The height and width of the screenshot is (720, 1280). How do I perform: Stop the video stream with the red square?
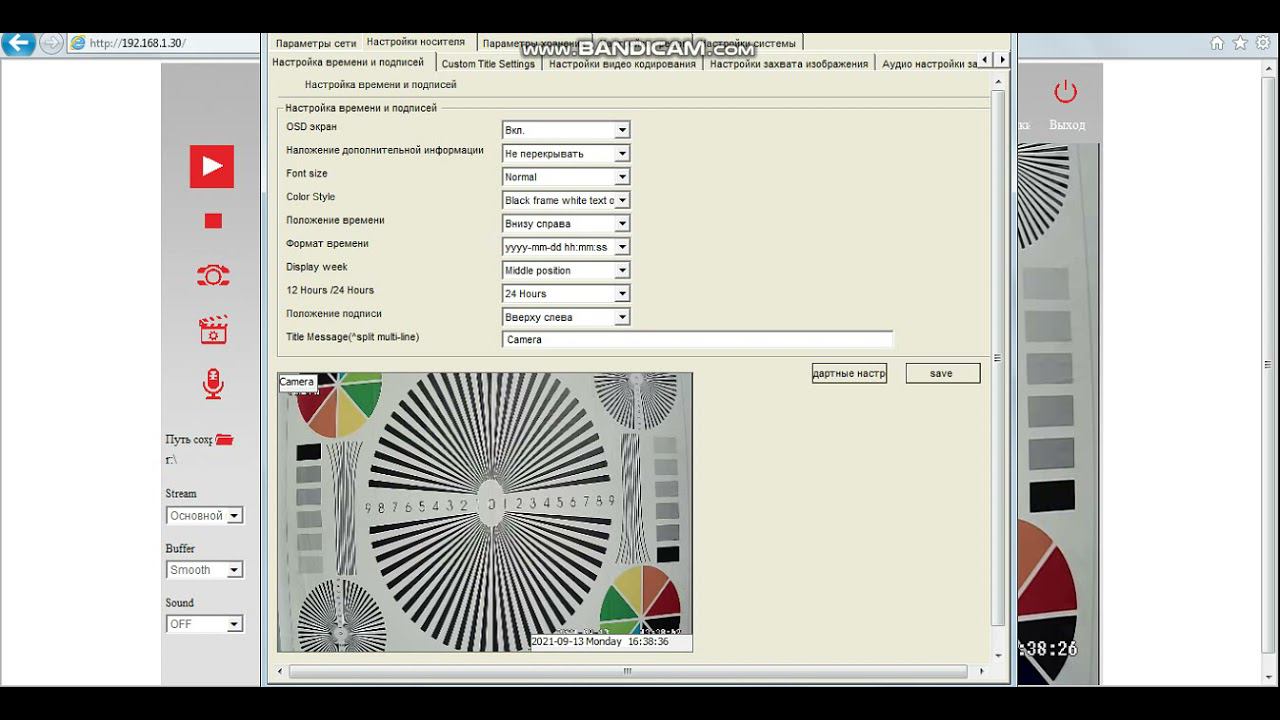pos(213,221)
